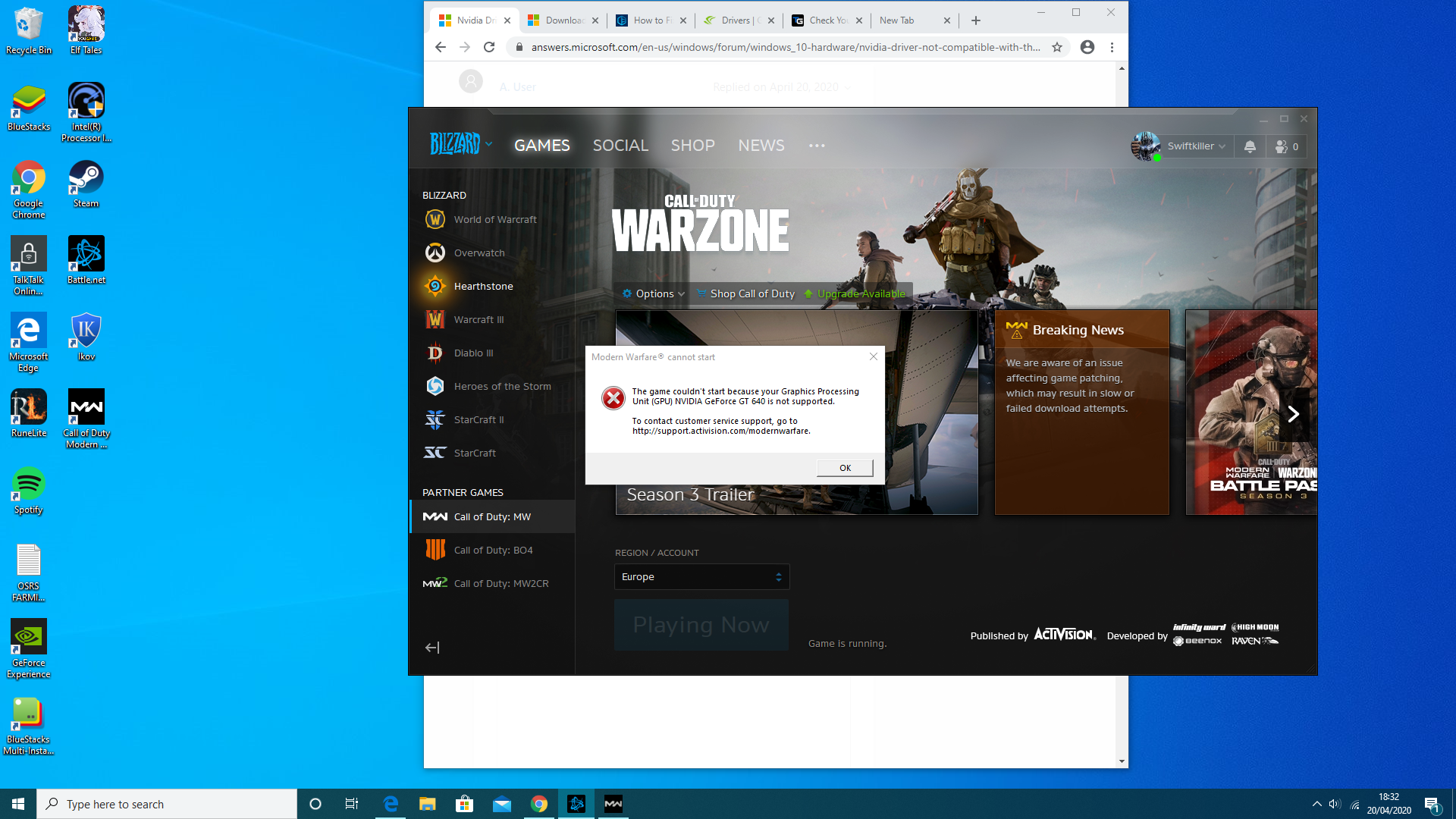Select the Elf Tales desktop icon
This screenshot has height=819, width=1456.
click(86, 30)
